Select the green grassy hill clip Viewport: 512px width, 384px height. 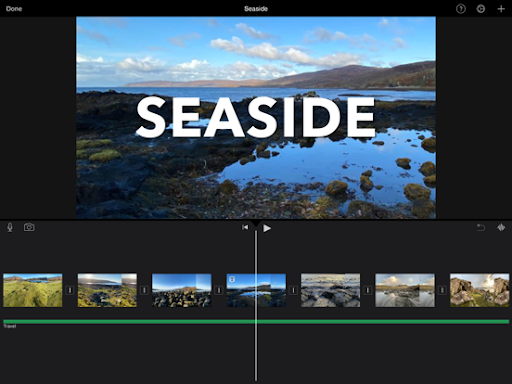33,290
